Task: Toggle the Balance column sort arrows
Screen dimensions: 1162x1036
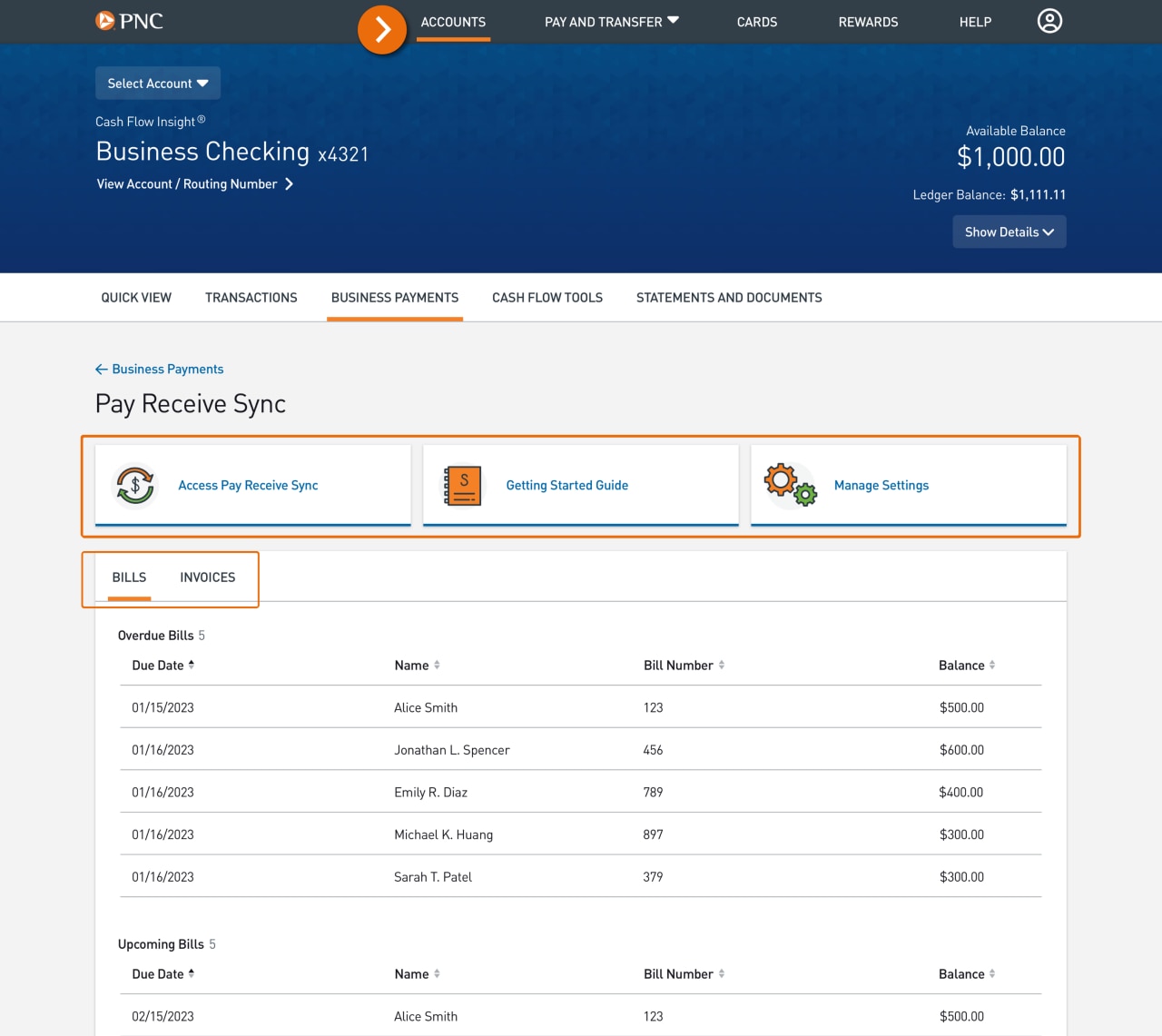Action: point(994,665)
